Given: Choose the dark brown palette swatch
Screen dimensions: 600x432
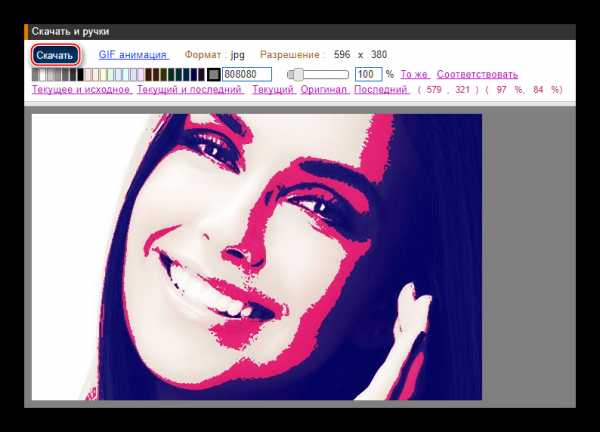Looking at the screenshot, I should coord(149,74).
